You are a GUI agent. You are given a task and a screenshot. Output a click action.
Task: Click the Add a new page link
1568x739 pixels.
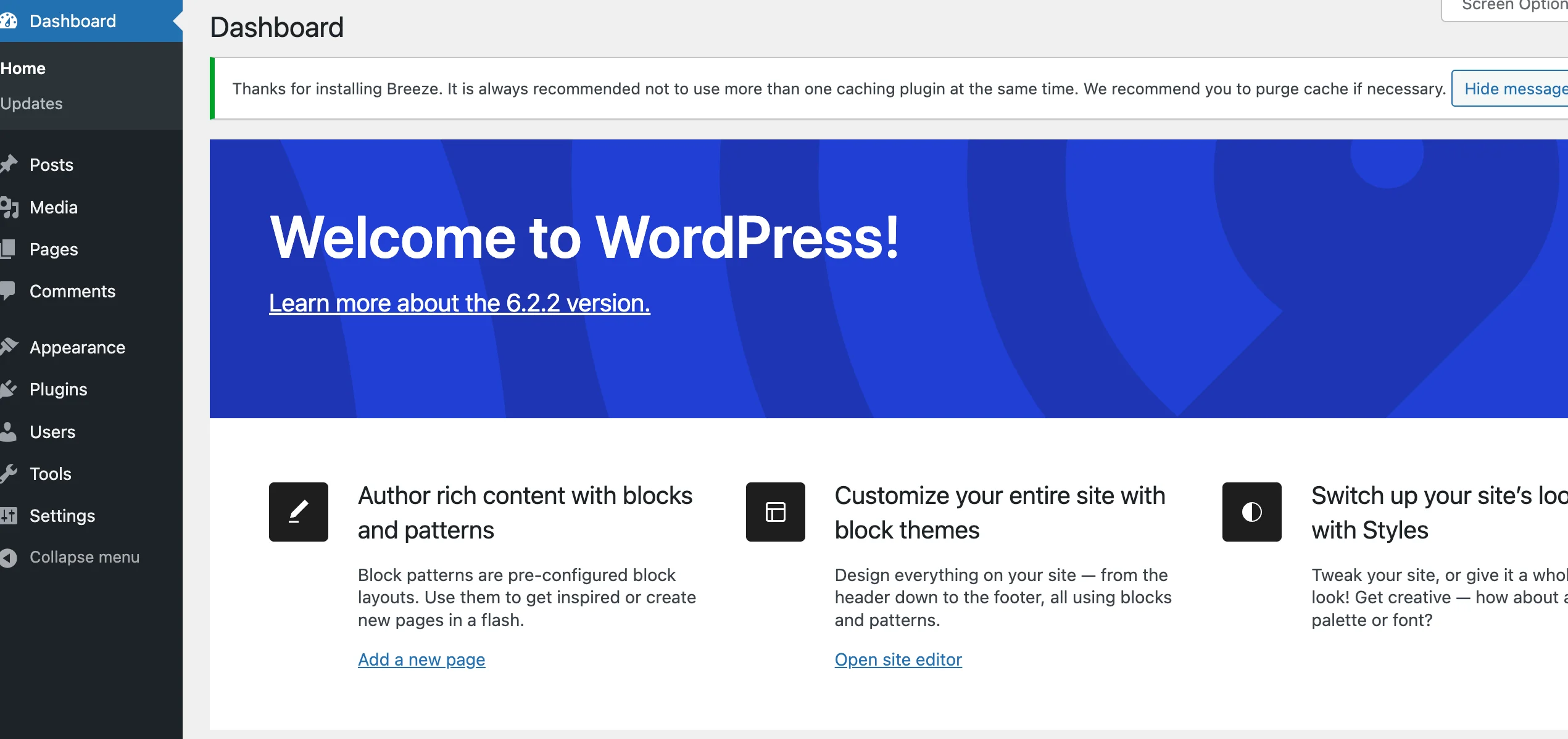coord(421,659)
